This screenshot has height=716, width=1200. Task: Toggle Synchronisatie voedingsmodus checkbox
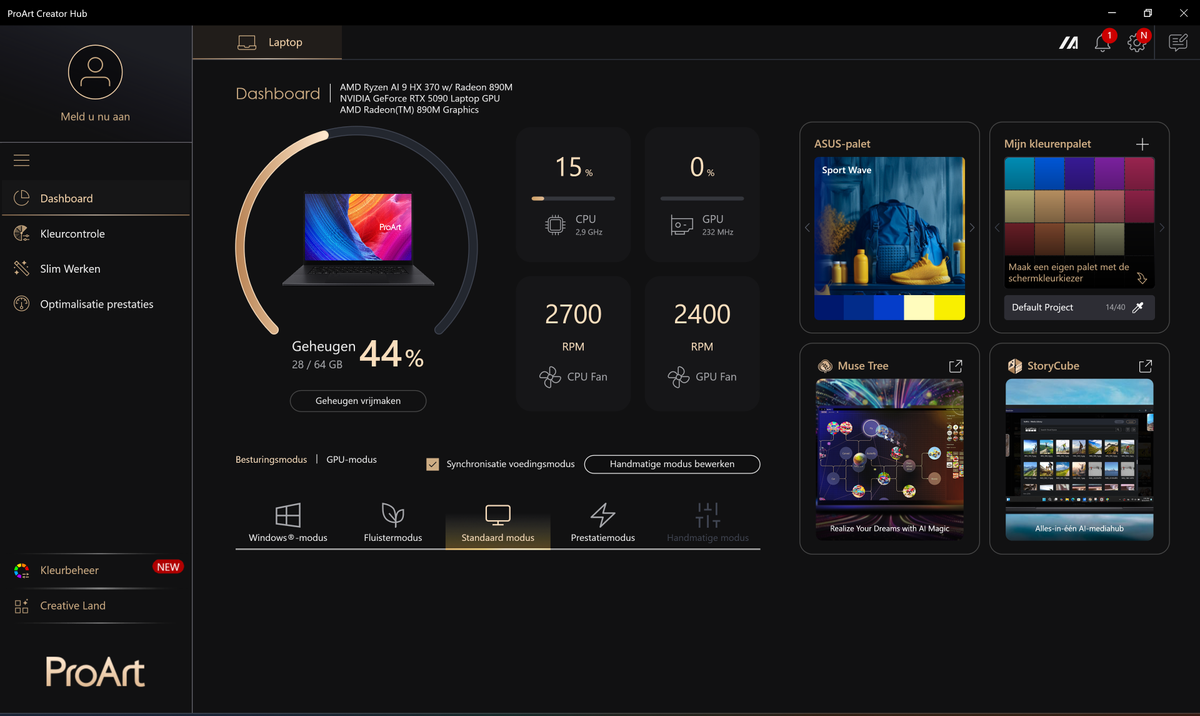pos(433,464)
